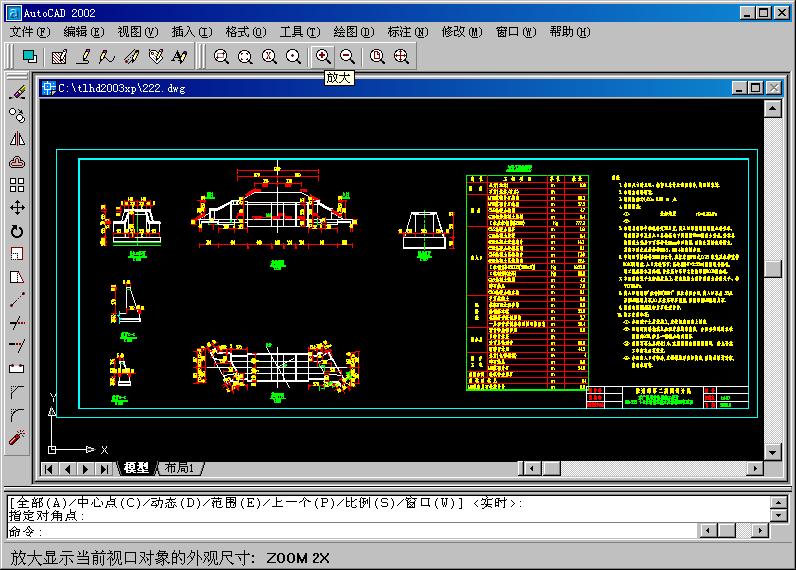Select the Edit Attribute tag tool
Screen dimensions: 796x570
(156, 56)
